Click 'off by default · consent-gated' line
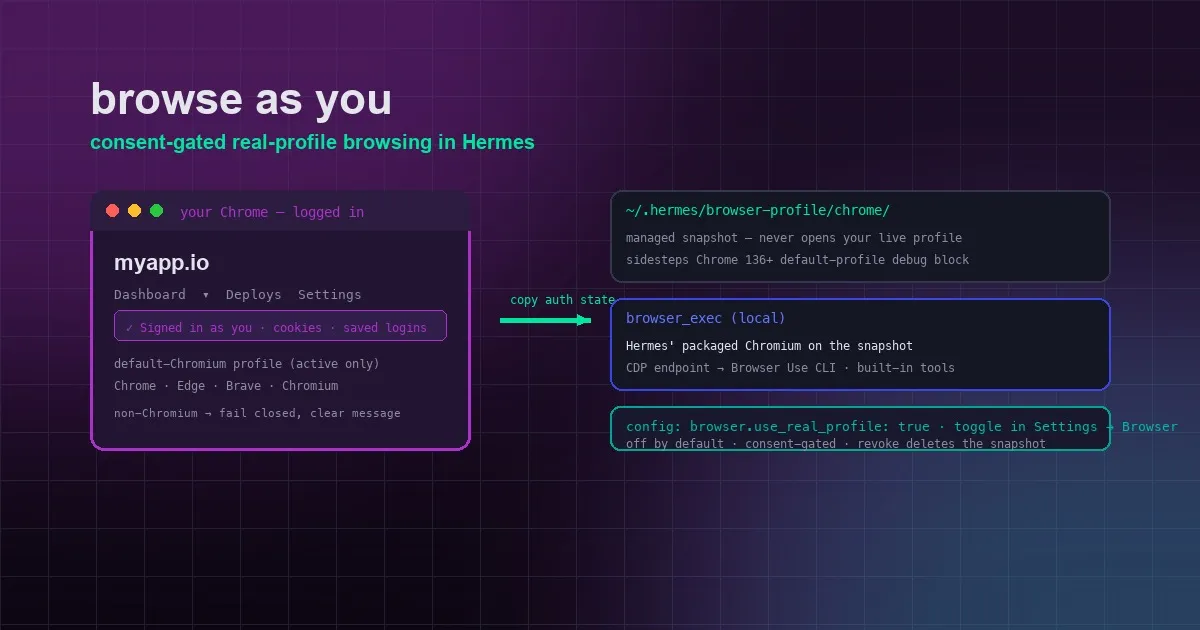1200x630 pixels. 836,443
